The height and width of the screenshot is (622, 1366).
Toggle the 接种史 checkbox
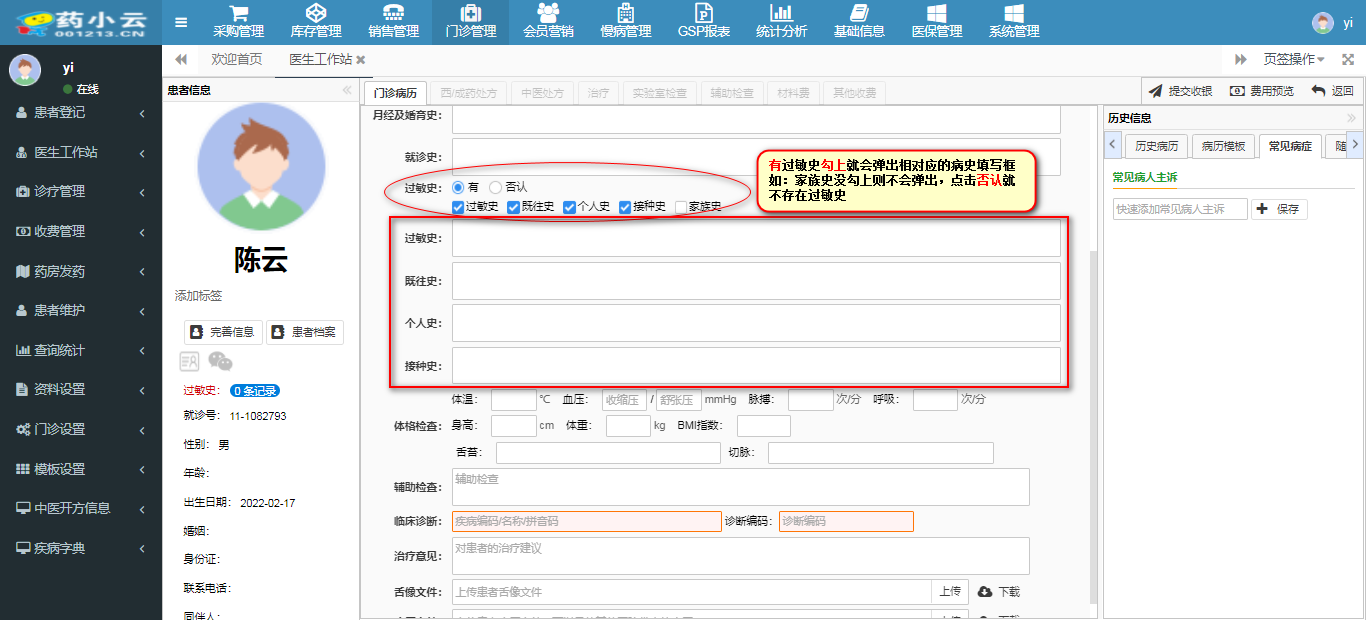click(625, 207)
